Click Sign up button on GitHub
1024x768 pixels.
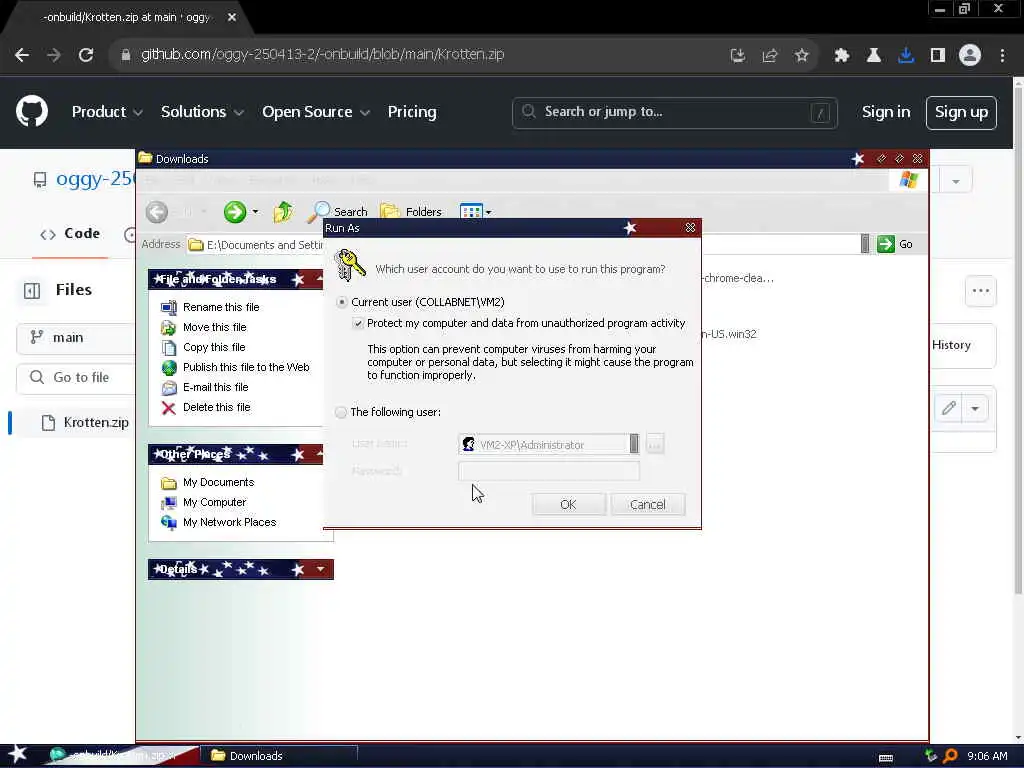pyautogui.click(x=961, y=112)
